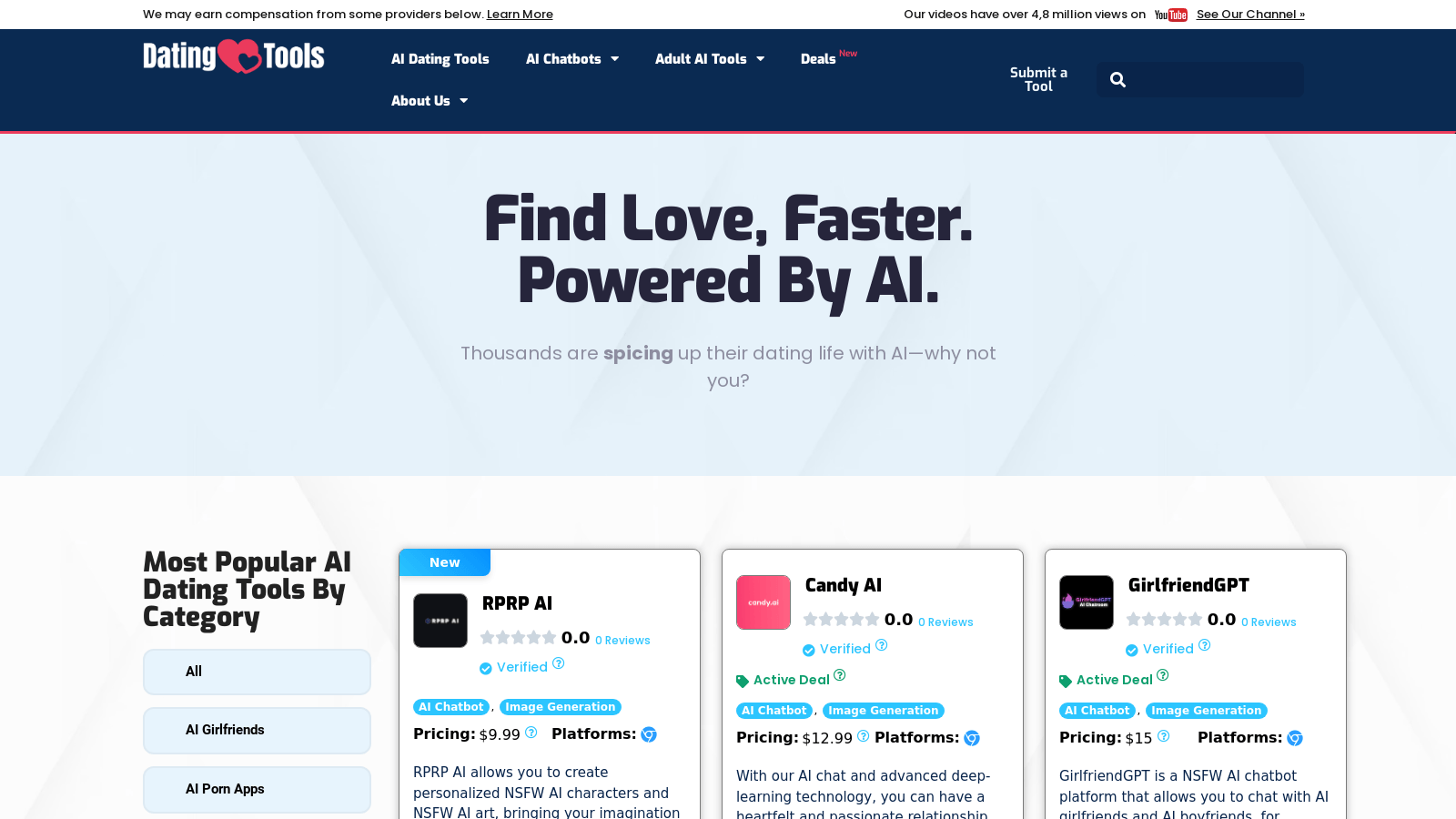Click Candy AI's AI Chatbot tag

pyautogui.click(x=774, y=711)
